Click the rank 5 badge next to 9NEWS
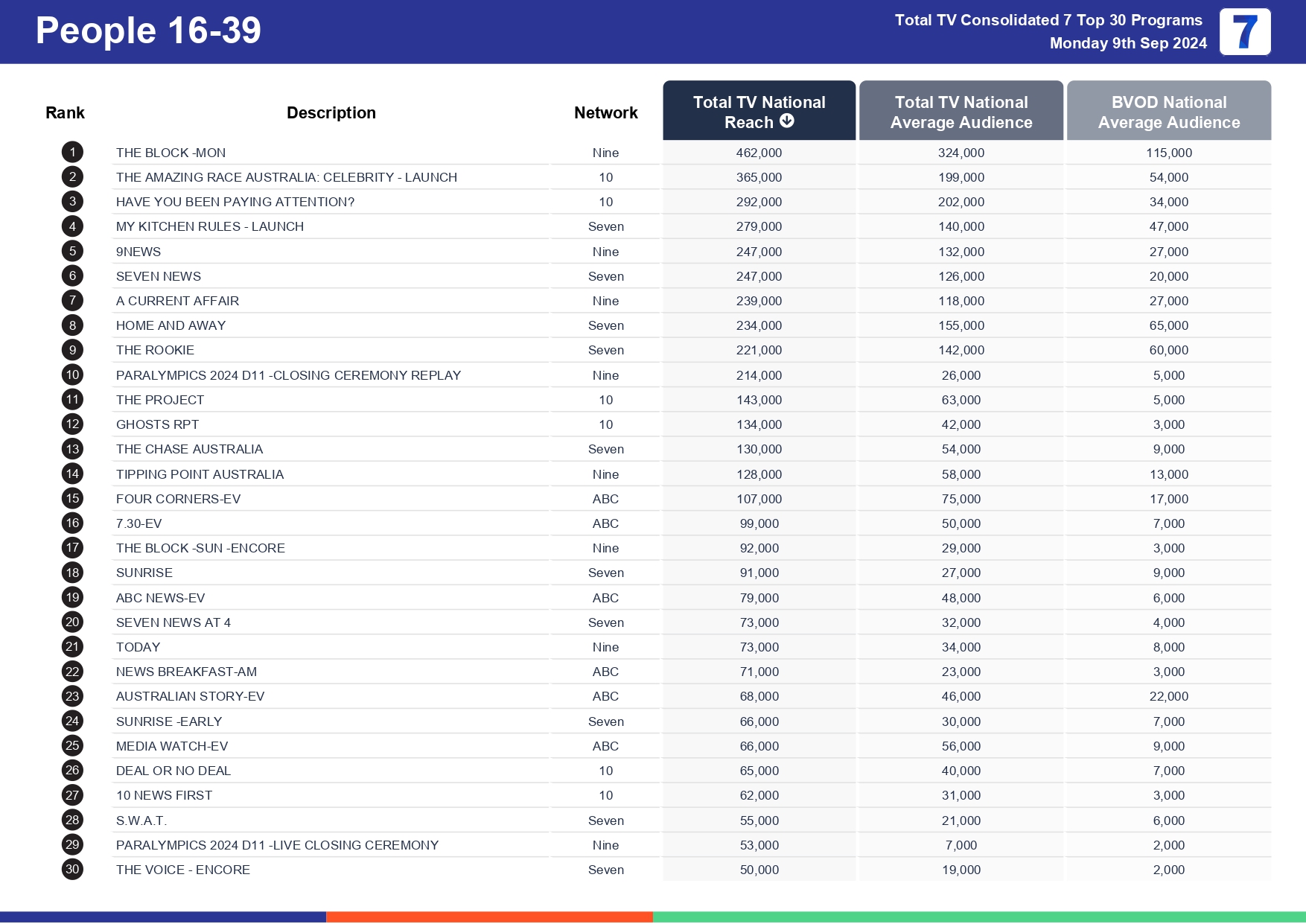This screenshot has height=924, width=1306. (71, 251)
